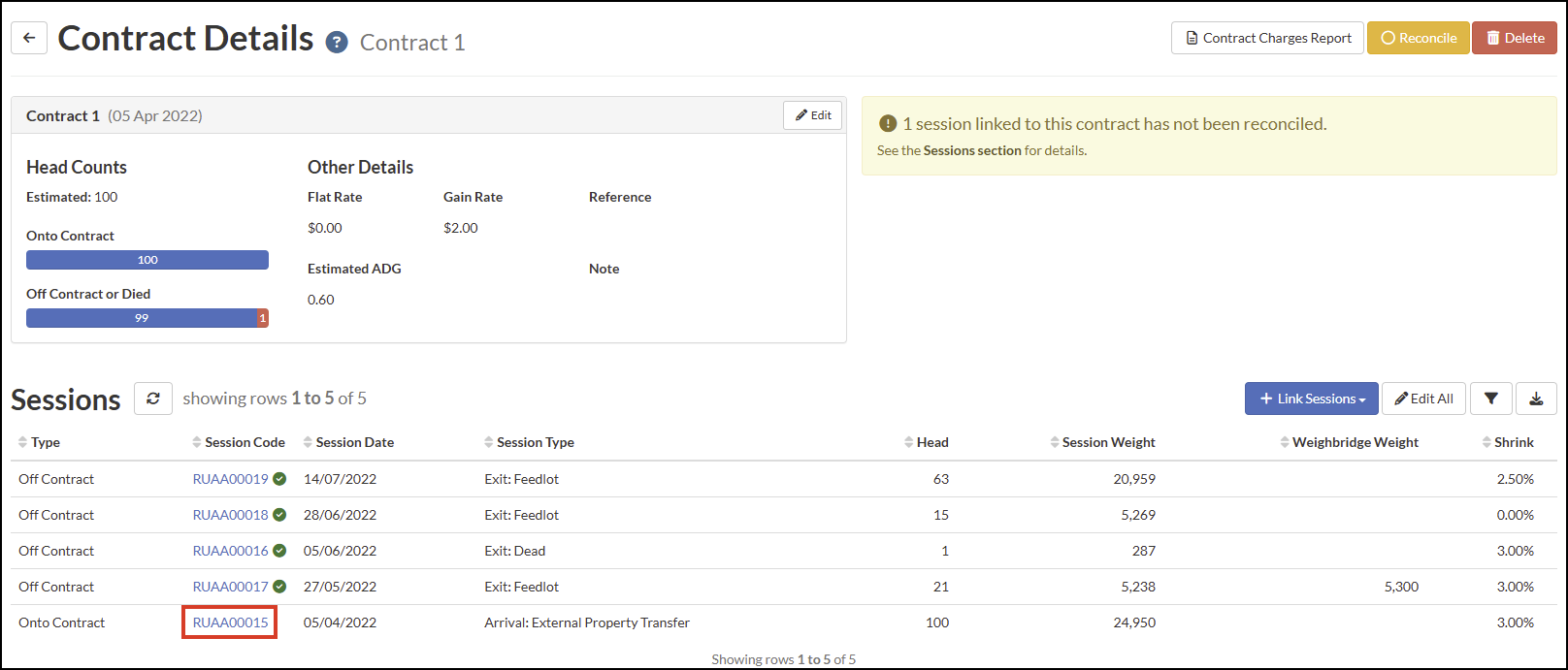Sort by Session Weight column
Screen dimensions: 1568x670
pos(1102,442)
